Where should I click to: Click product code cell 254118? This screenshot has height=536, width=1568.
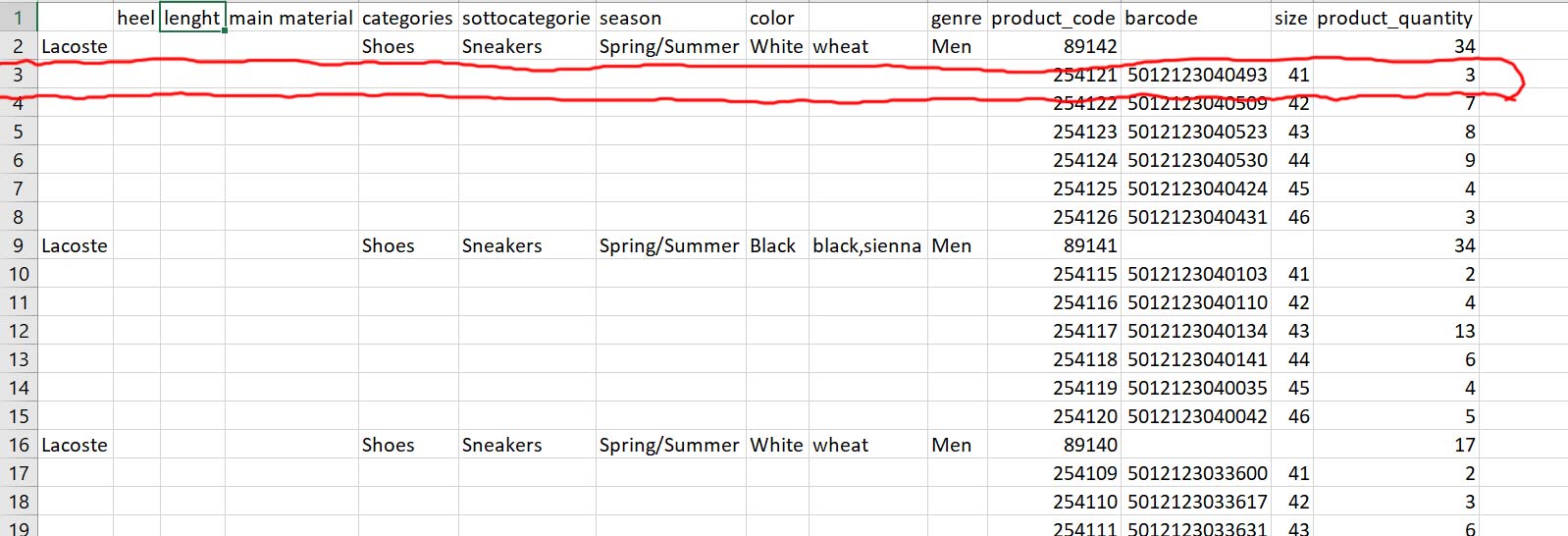tap(1084, 359)
